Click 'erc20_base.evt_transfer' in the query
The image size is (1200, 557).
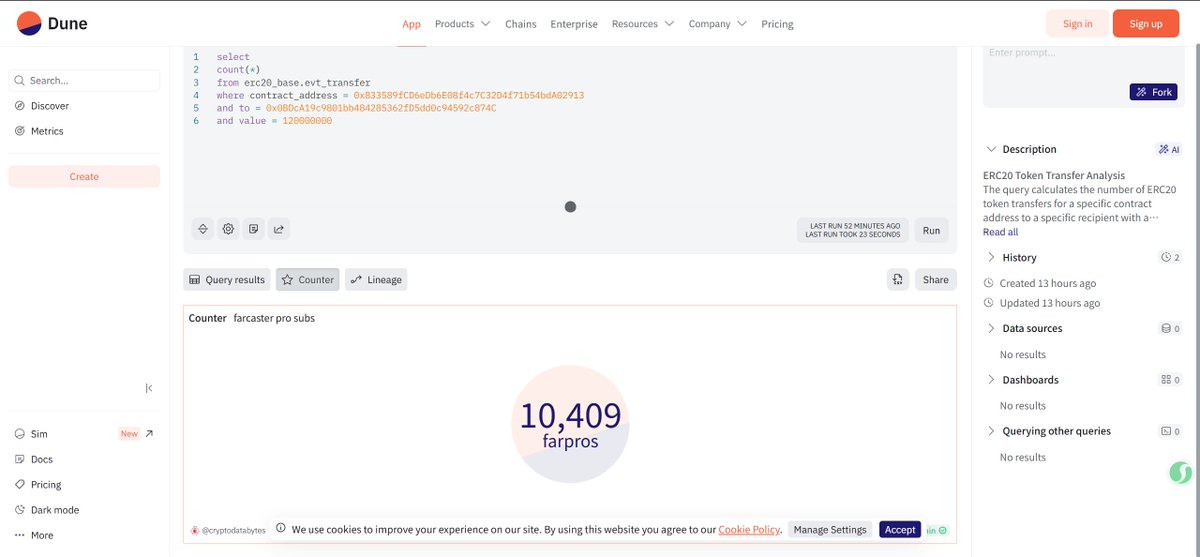point(305,82)
